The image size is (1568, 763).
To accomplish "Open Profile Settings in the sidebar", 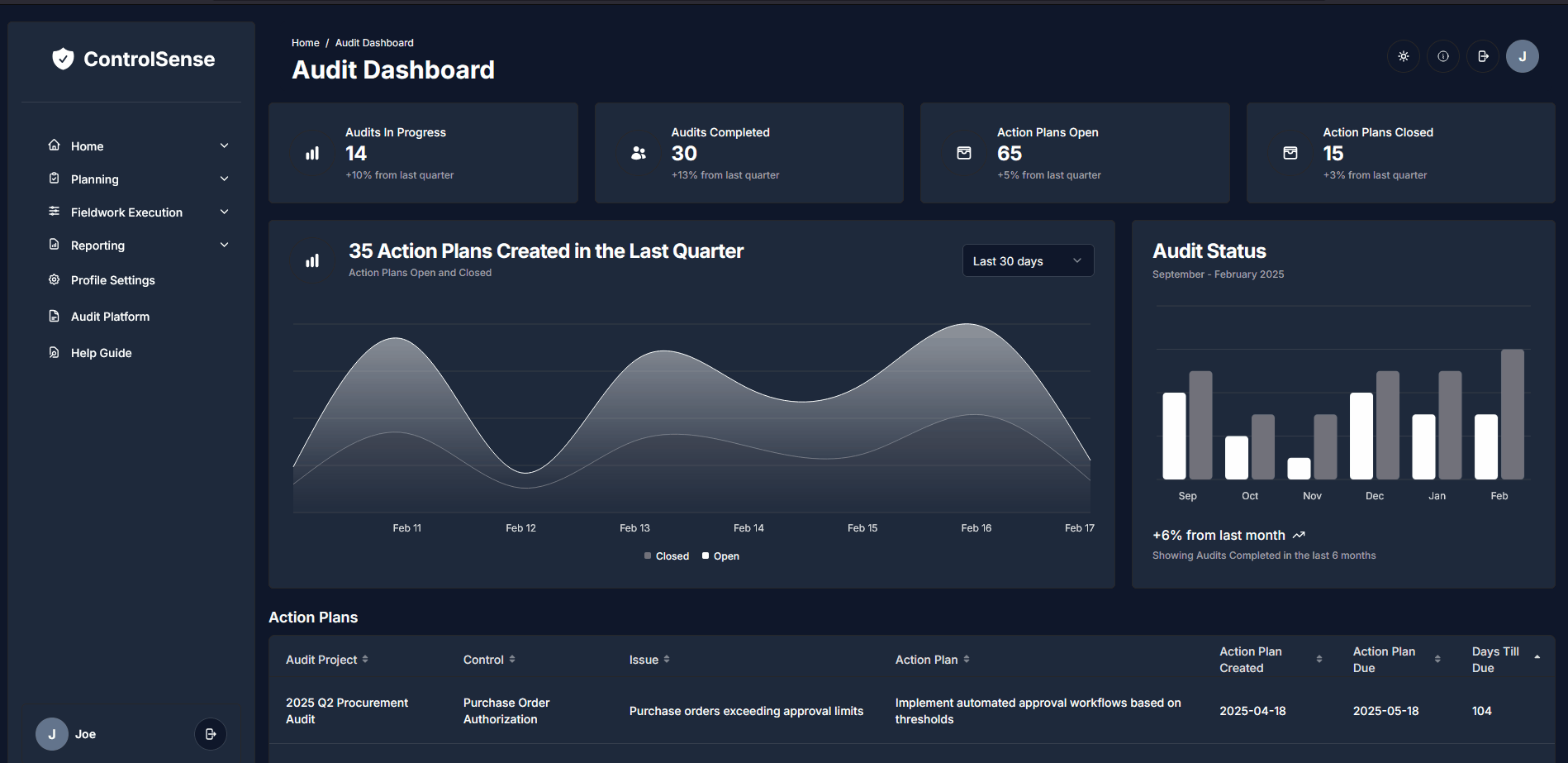I will [112, 280].
